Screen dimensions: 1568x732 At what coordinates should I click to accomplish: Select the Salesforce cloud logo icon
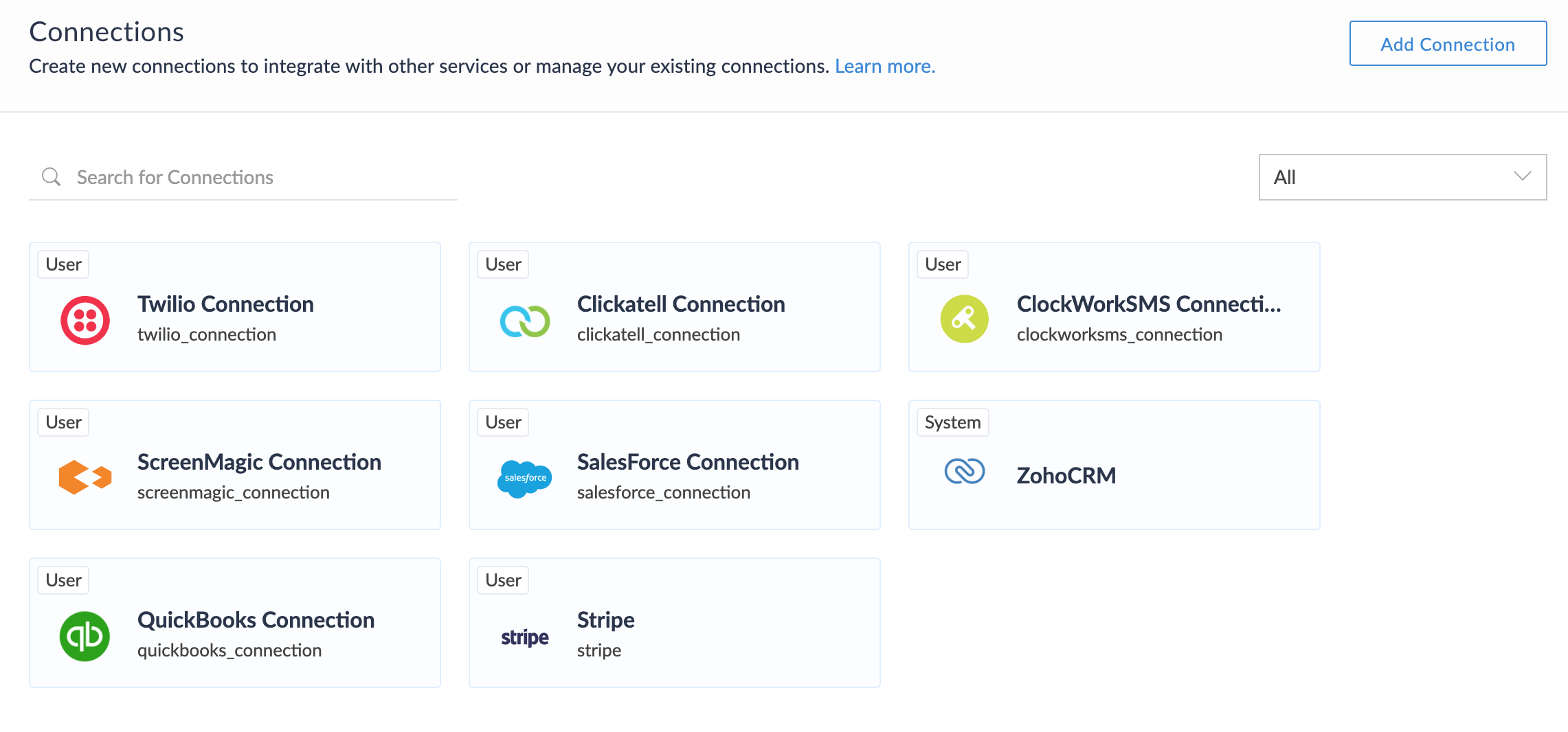point(525,478)
